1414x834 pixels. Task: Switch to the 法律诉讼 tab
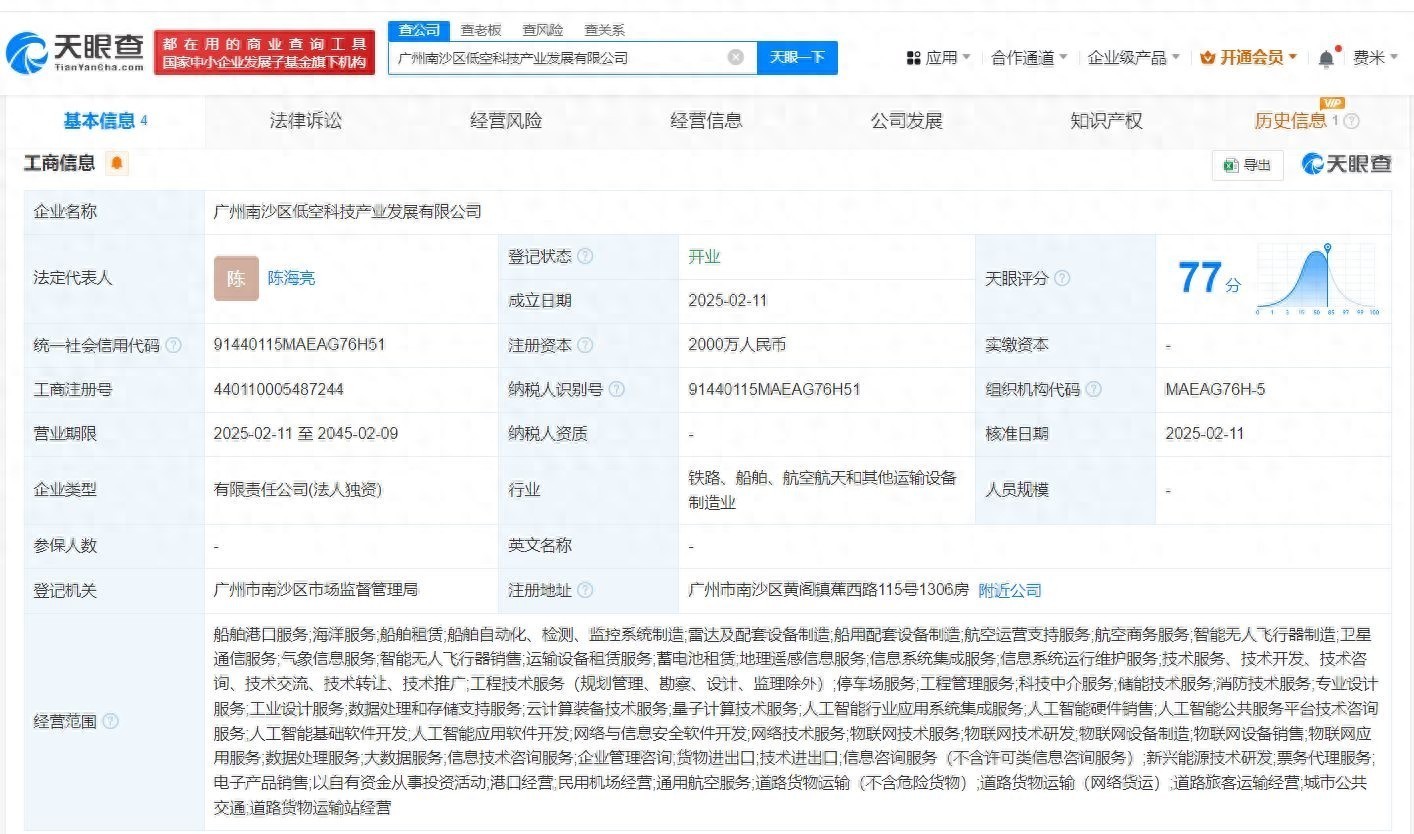coord(305,121)
